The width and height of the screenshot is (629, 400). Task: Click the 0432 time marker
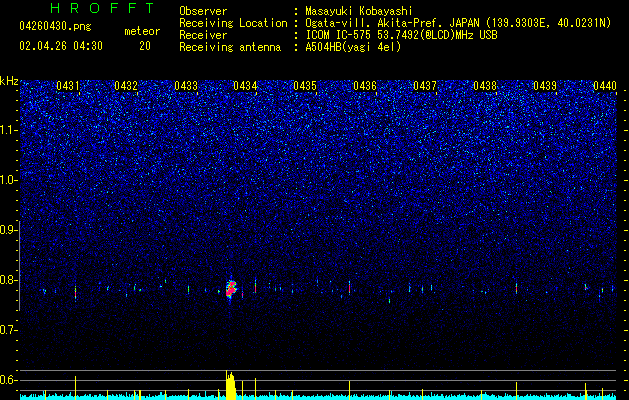pos(126,86)
